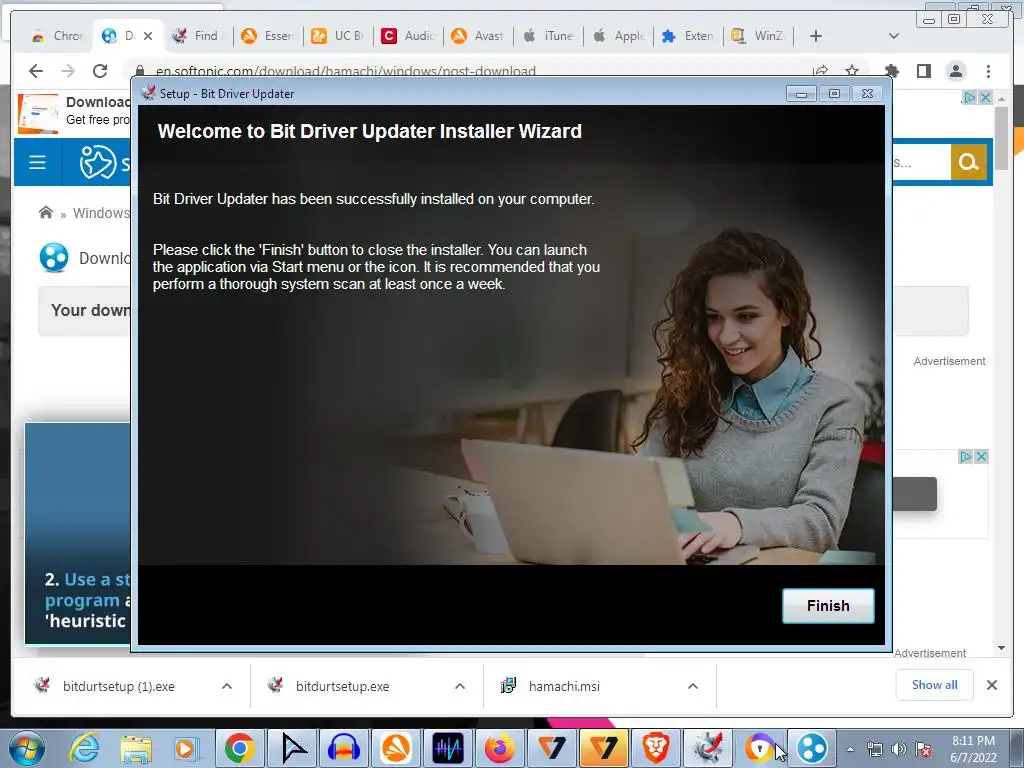Click the AdChoices icon on sidebar ad
Screen dimensions: 1024x768
click(966, 456)
